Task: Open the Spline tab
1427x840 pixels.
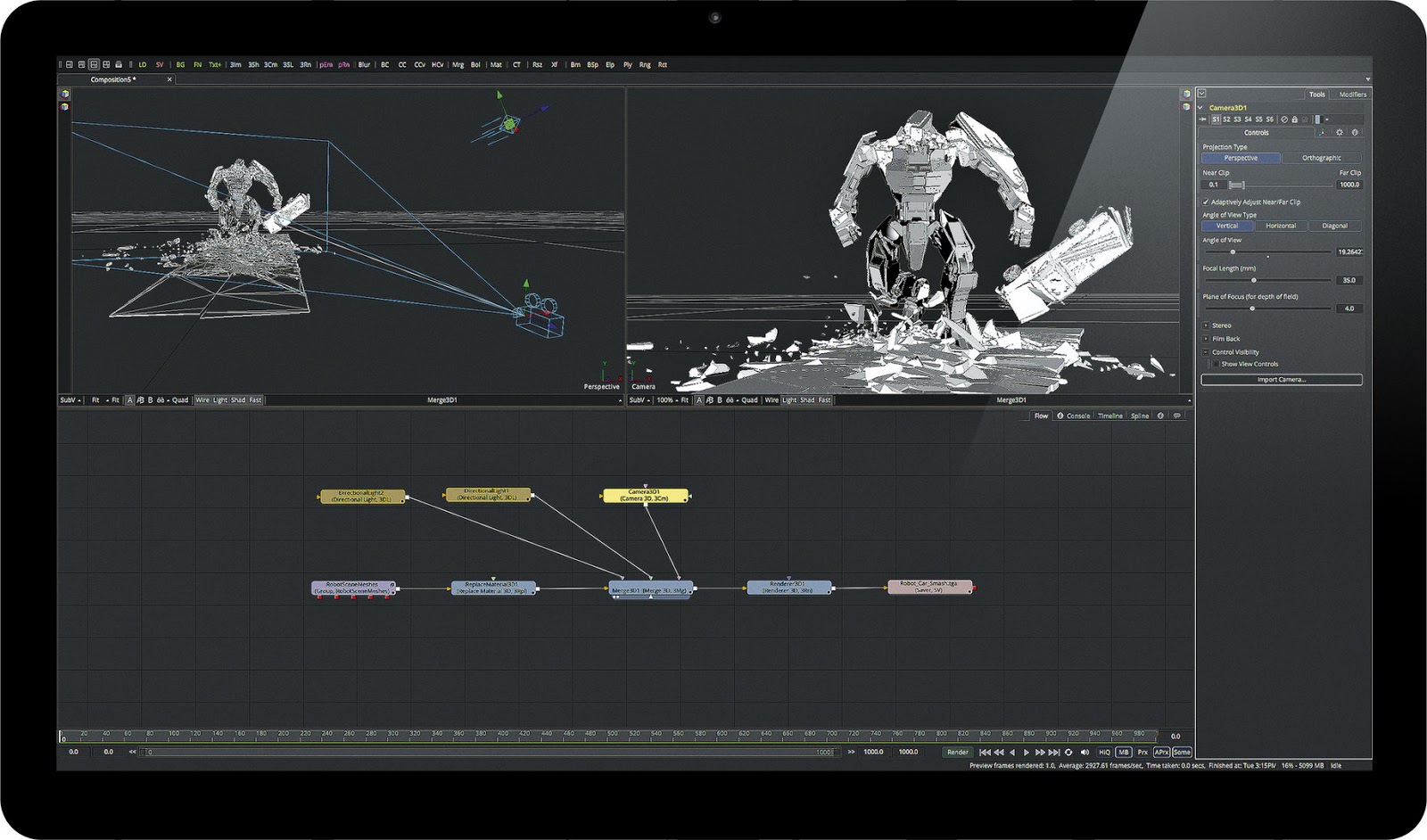Action: click(x=1141, y=415)
